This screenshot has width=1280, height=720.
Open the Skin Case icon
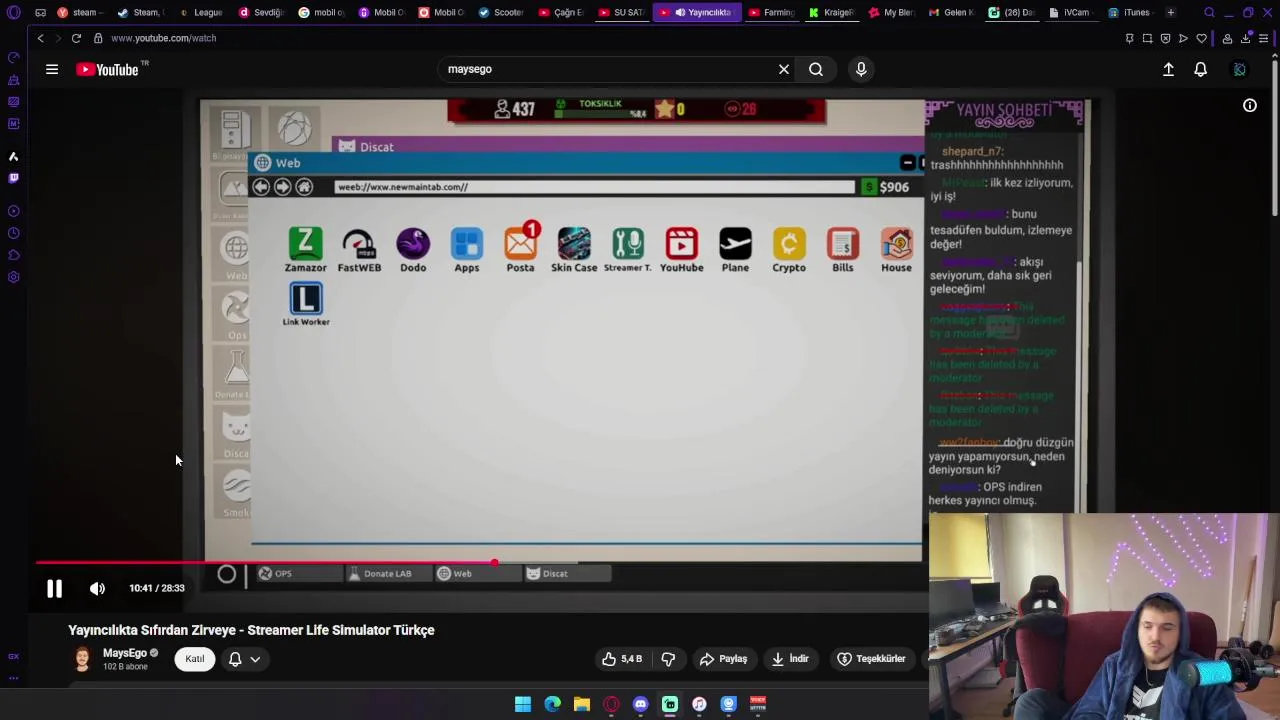coord(574,250)
